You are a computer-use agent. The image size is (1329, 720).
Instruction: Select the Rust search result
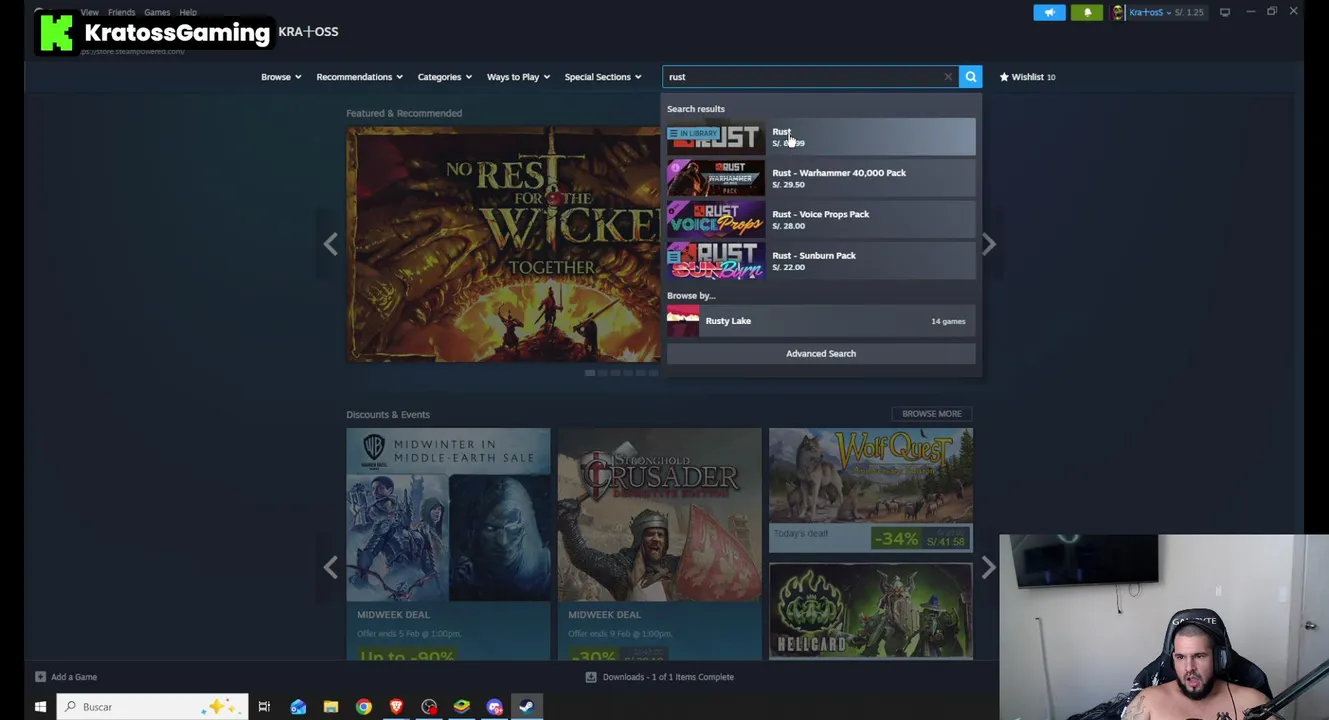pos(821,137)
